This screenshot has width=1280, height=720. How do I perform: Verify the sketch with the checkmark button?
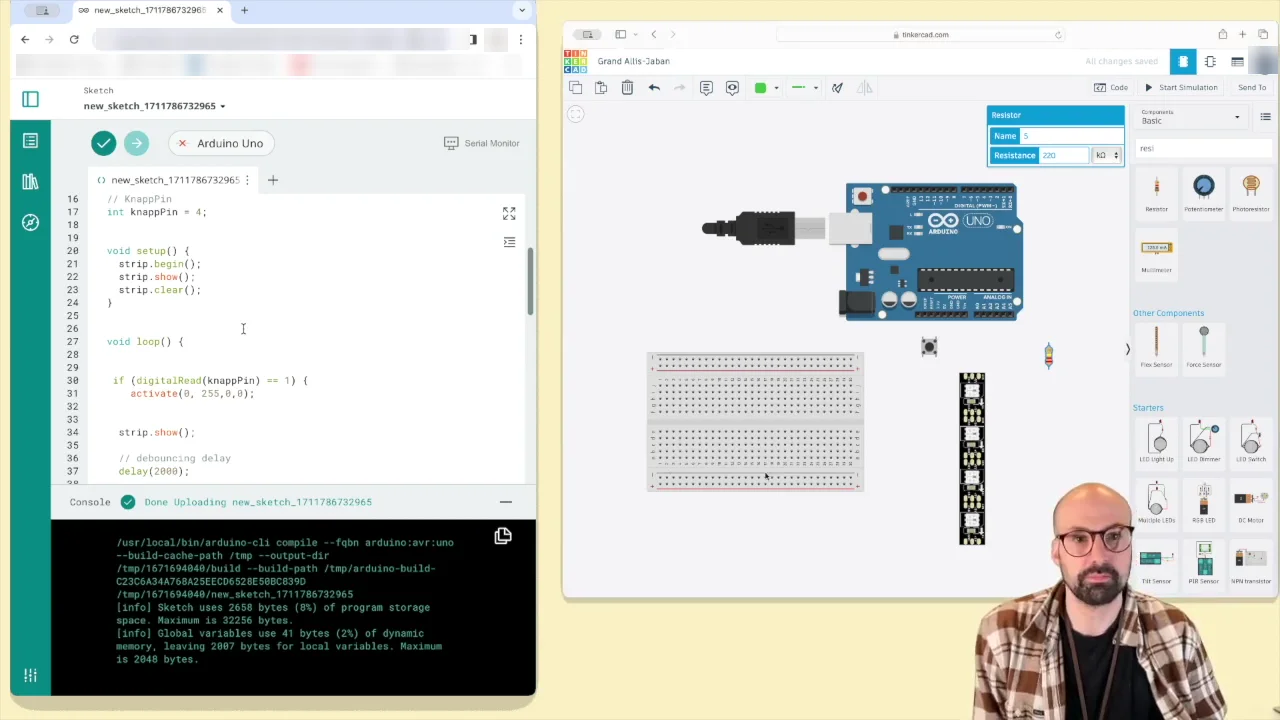(104, 143)
